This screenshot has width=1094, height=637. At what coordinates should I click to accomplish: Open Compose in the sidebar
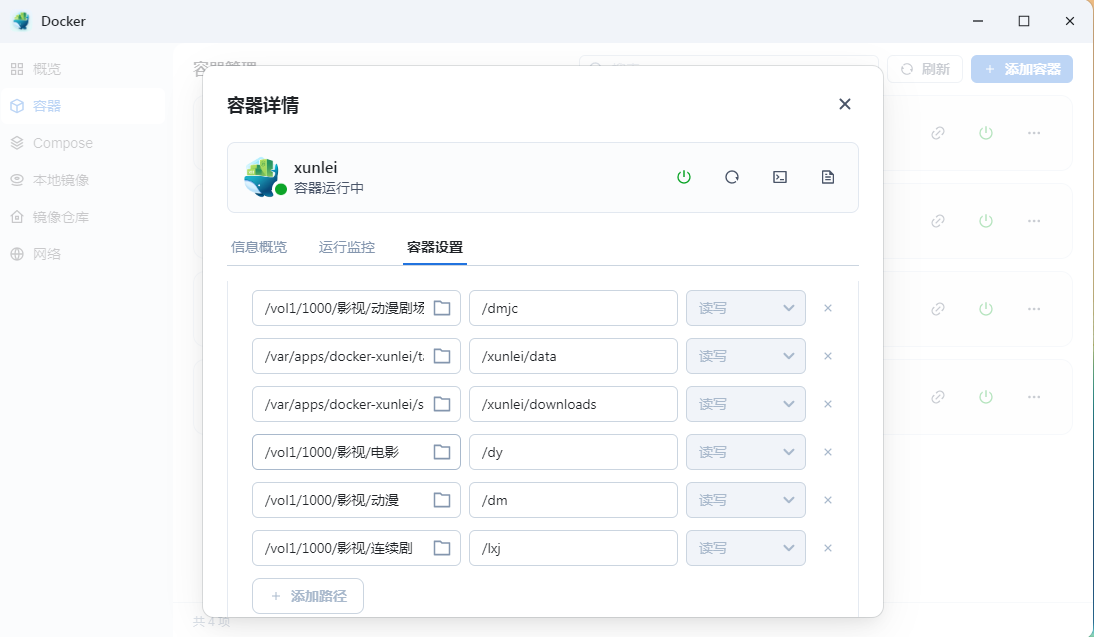point(82,143)
